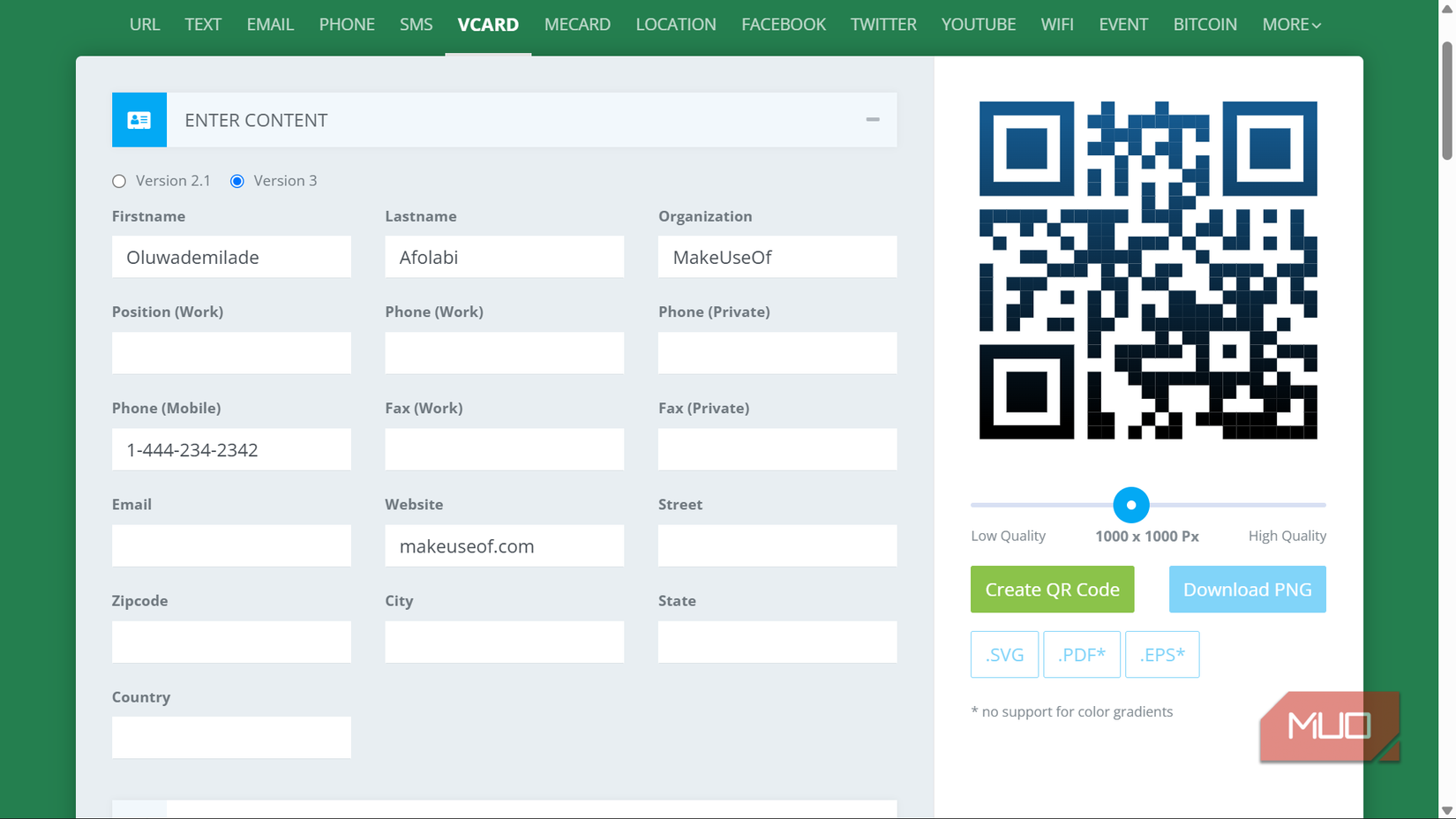Click the Zipcode input field
Screen dimensions: 1456x819
point(231,642)
